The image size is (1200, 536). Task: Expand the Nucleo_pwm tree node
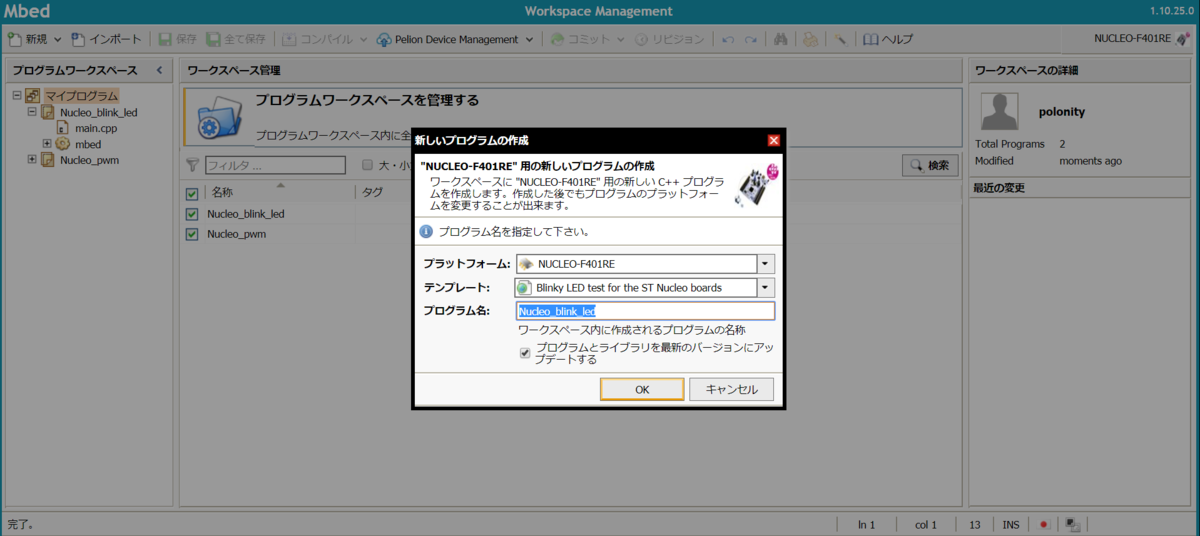click(32, 159)
